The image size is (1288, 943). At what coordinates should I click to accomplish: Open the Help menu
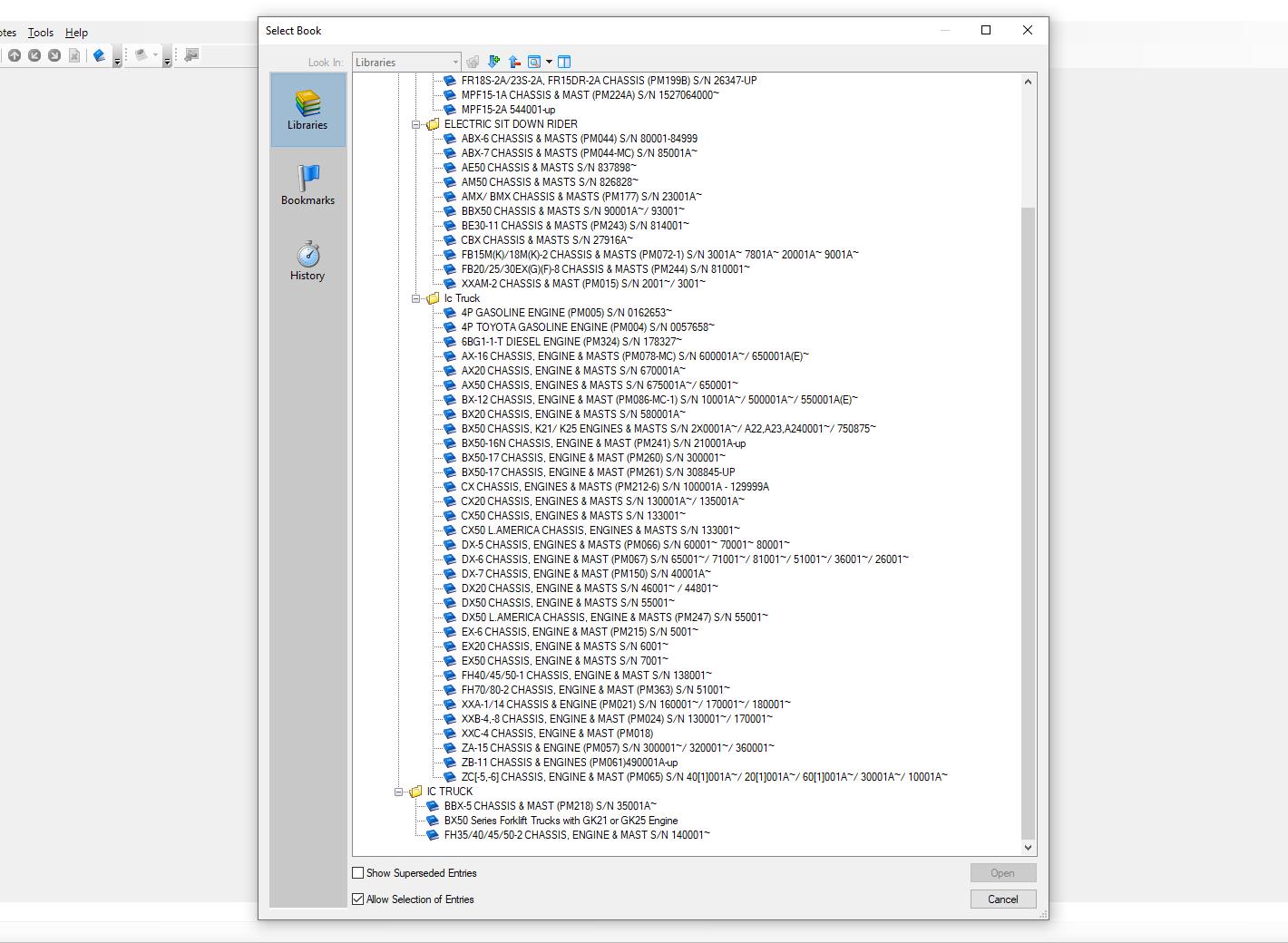[76, 32]
